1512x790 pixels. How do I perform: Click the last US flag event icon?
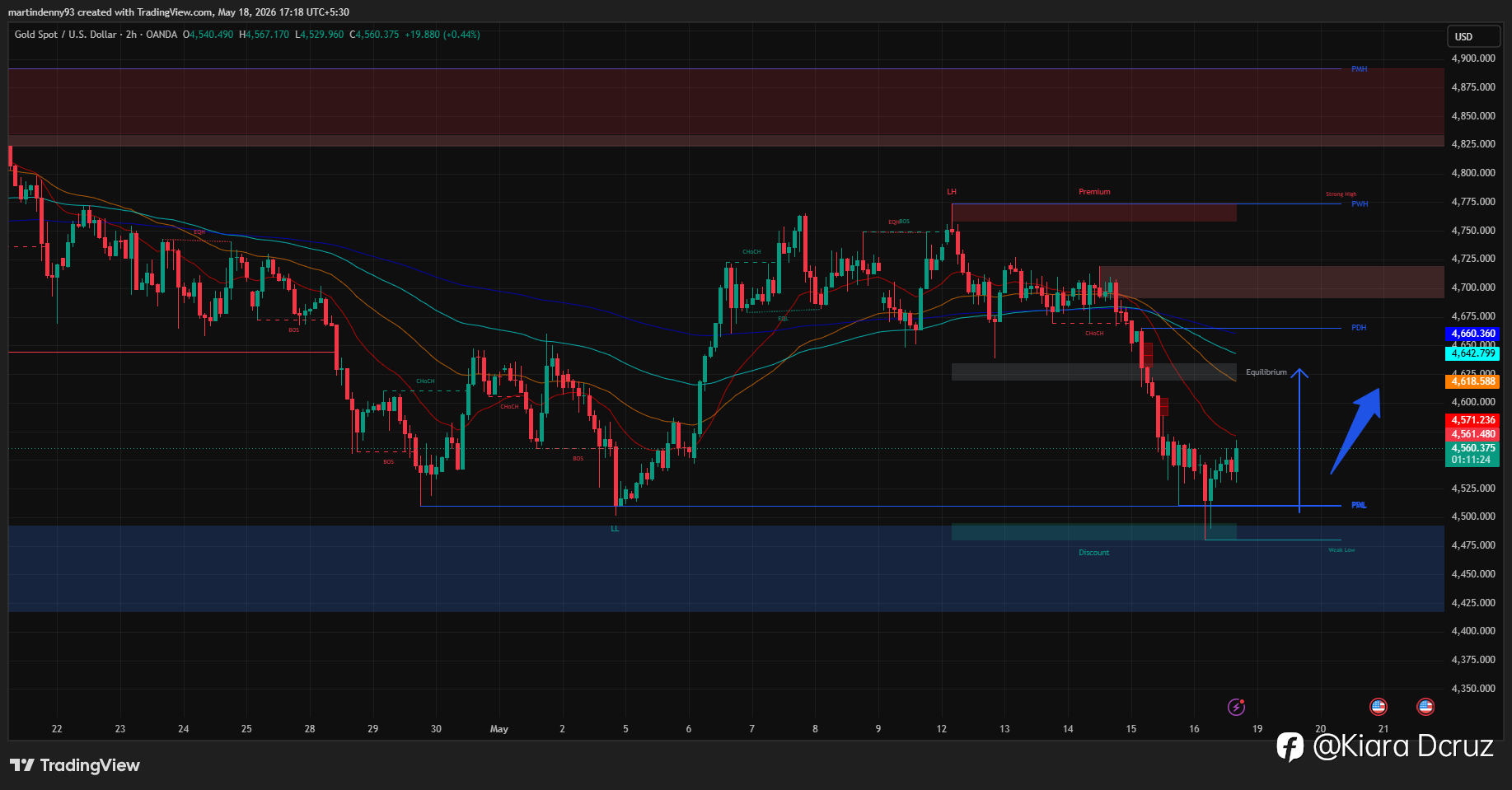[1425, 706]
